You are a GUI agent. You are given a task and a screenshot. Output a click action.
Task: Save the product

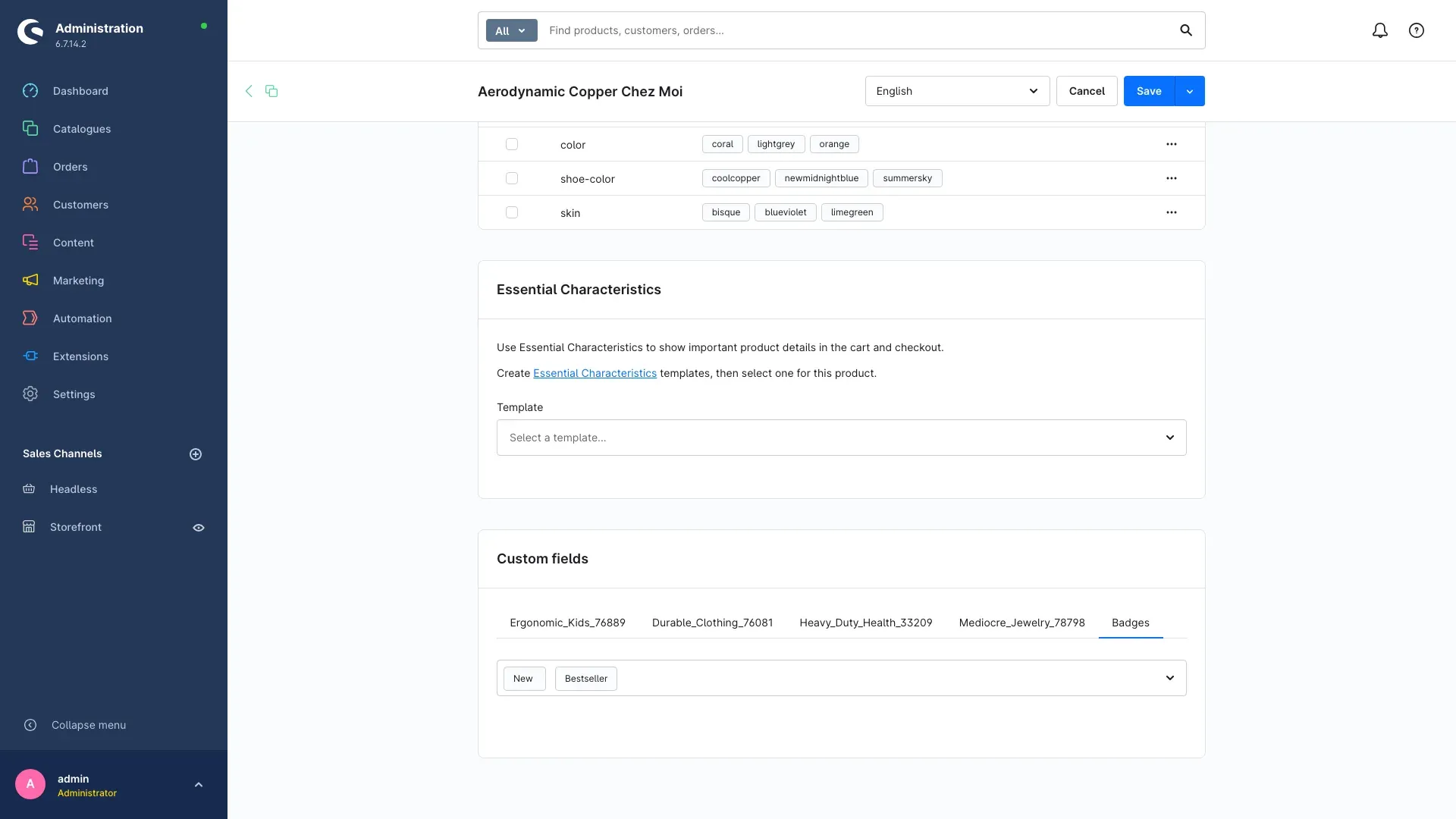tap(1149, 91)
